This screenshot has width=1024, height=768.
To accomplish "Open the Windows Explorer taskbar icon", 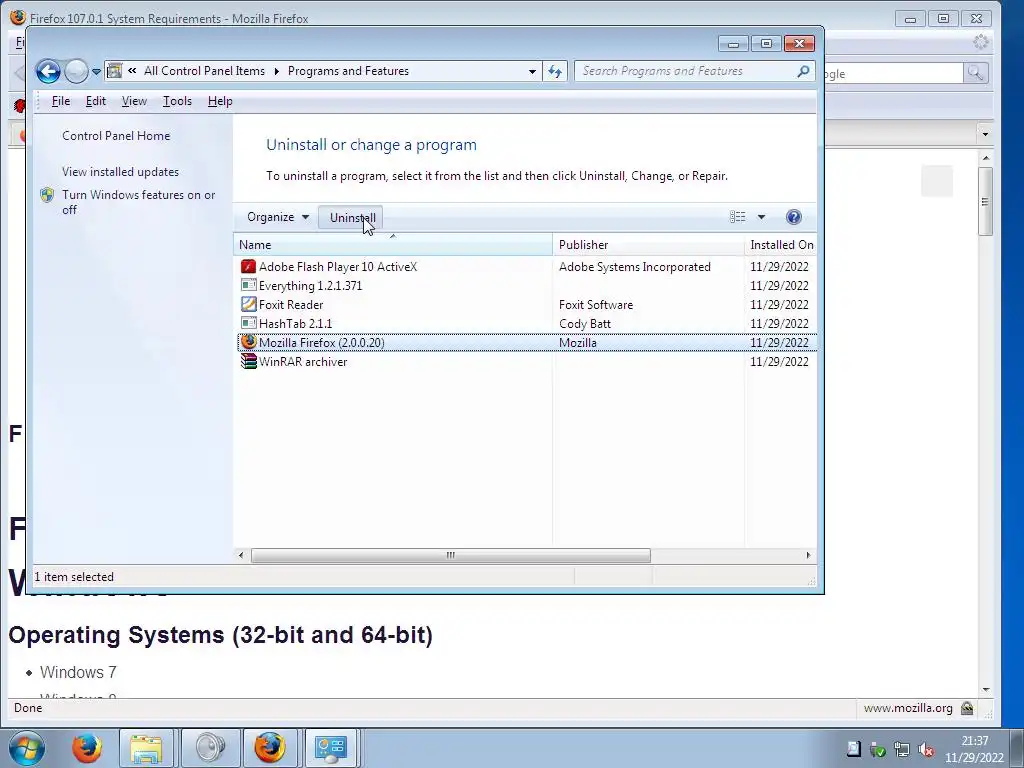I will [146, 748].
